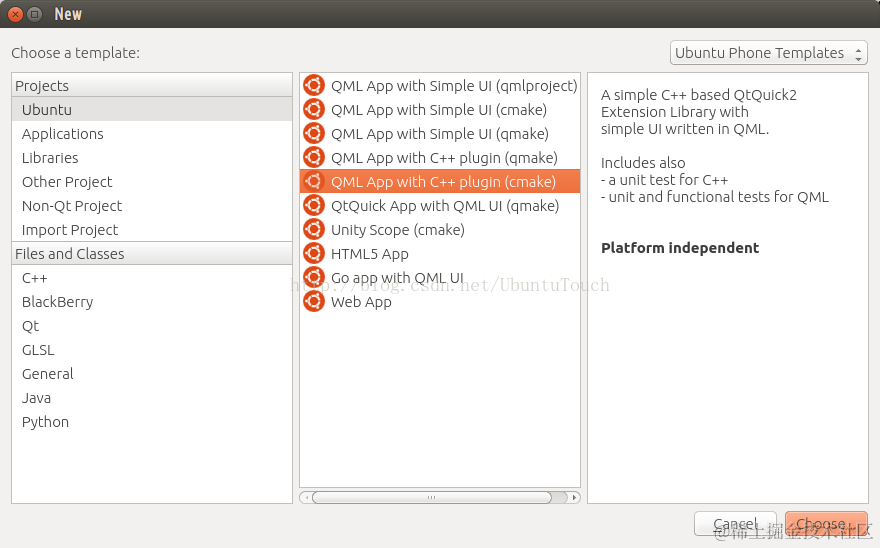Viewport: 880px width, 548px height.
Task: Click Ubuntu icon beside HTML5 App
Action: coord(314,254)
